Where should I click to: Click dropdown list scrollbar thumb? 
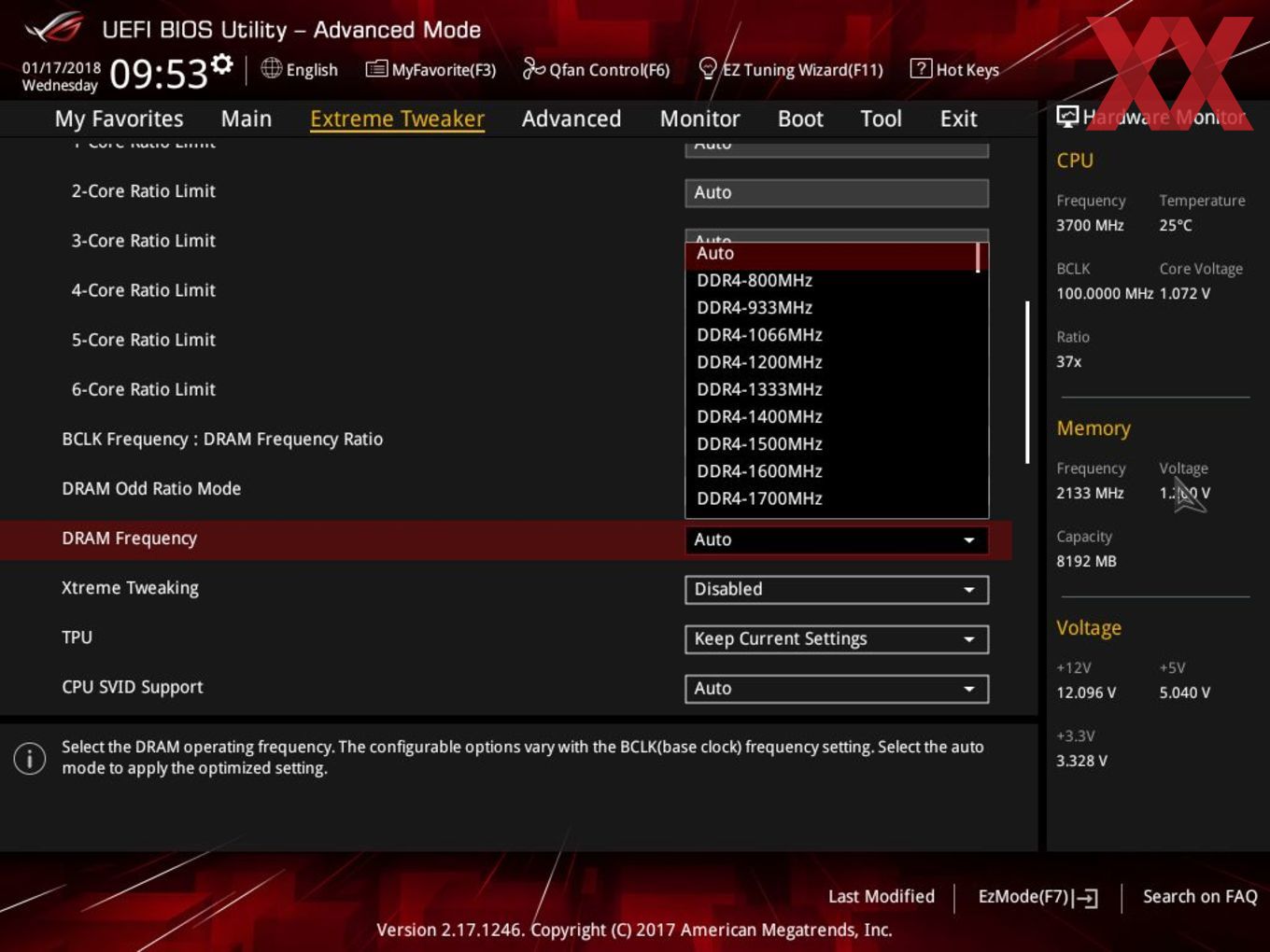pyautogui.click(x=978, y=258)
